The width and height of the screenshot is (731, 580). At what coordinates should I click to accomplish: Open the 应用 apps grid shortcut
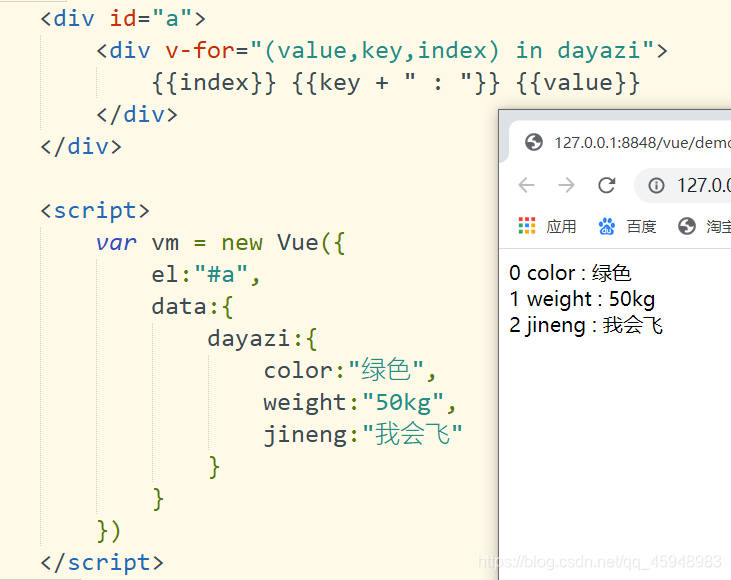[x=527, y=226]
